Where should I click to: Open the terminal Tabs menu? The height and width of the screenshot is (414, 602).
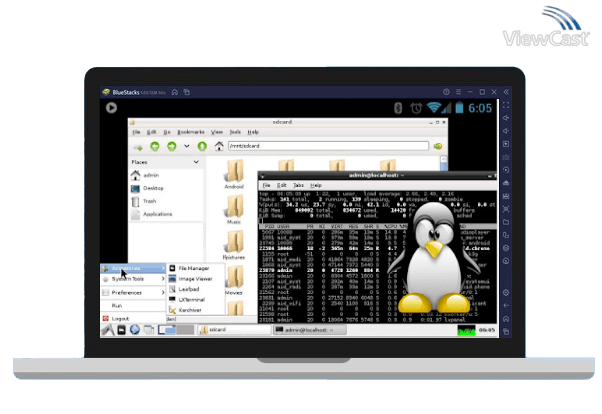pos(298,185)
